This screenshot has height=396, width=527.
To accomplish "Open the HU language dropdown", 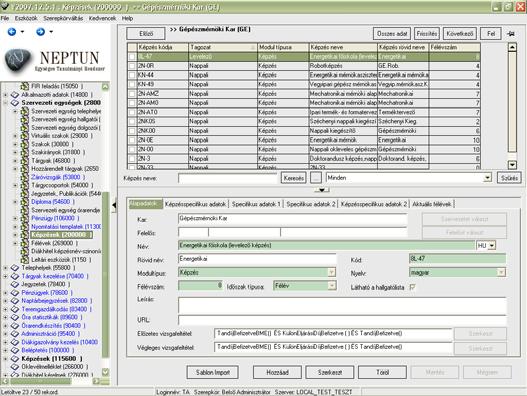I will pos(492,246).
